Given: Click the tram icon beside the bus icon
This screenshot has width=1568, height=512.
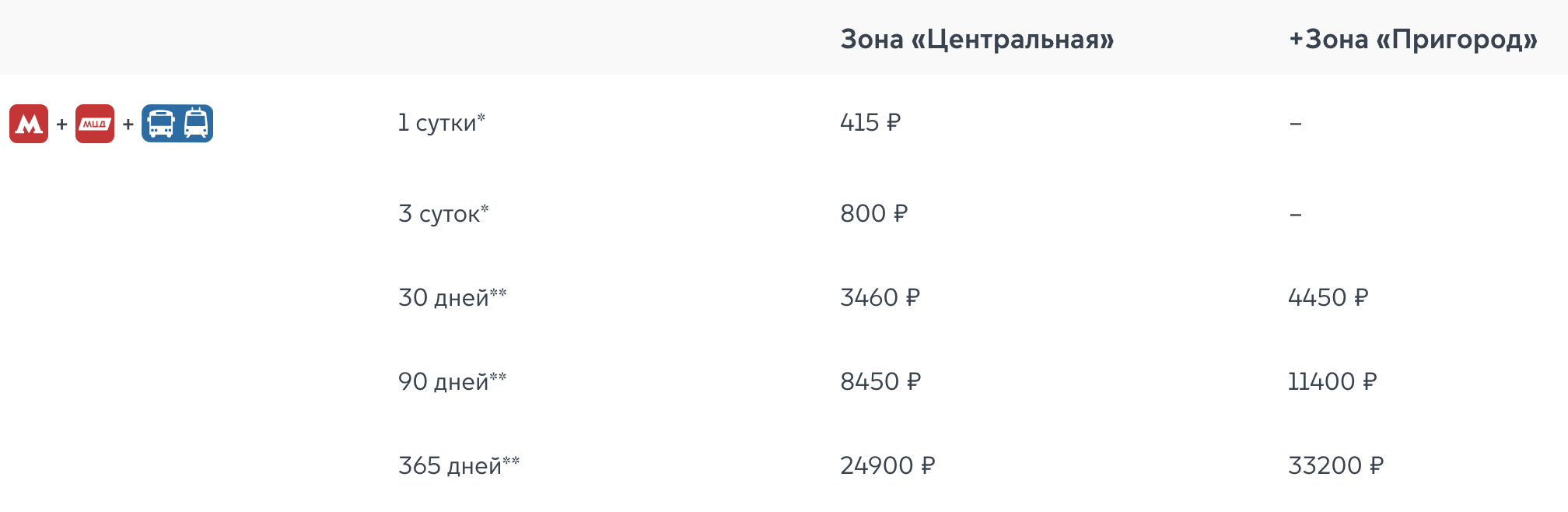Looking at the screenshot, I should [x=196, y=124].
